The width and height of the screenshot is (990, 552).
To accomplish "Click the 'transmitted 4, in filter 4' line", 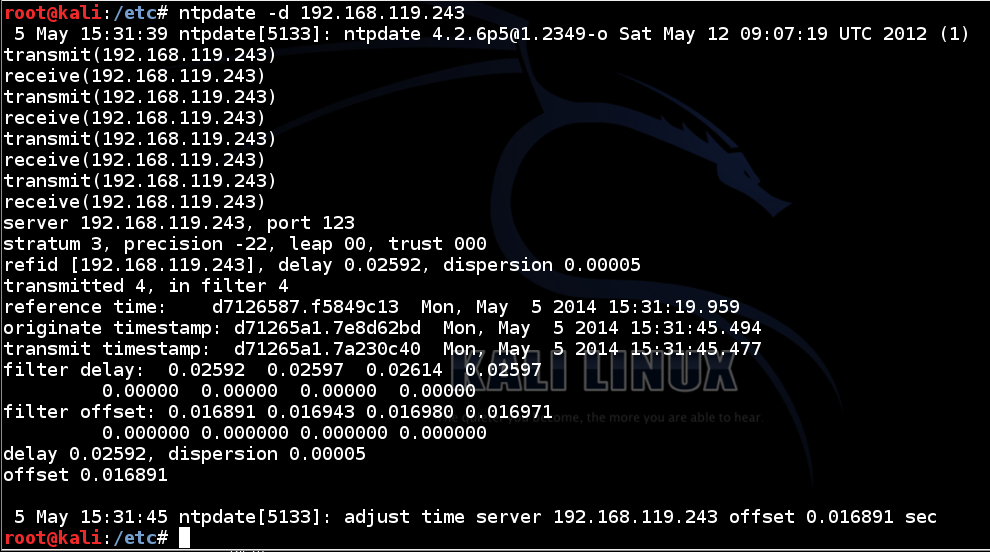I will tap(146, 286).
